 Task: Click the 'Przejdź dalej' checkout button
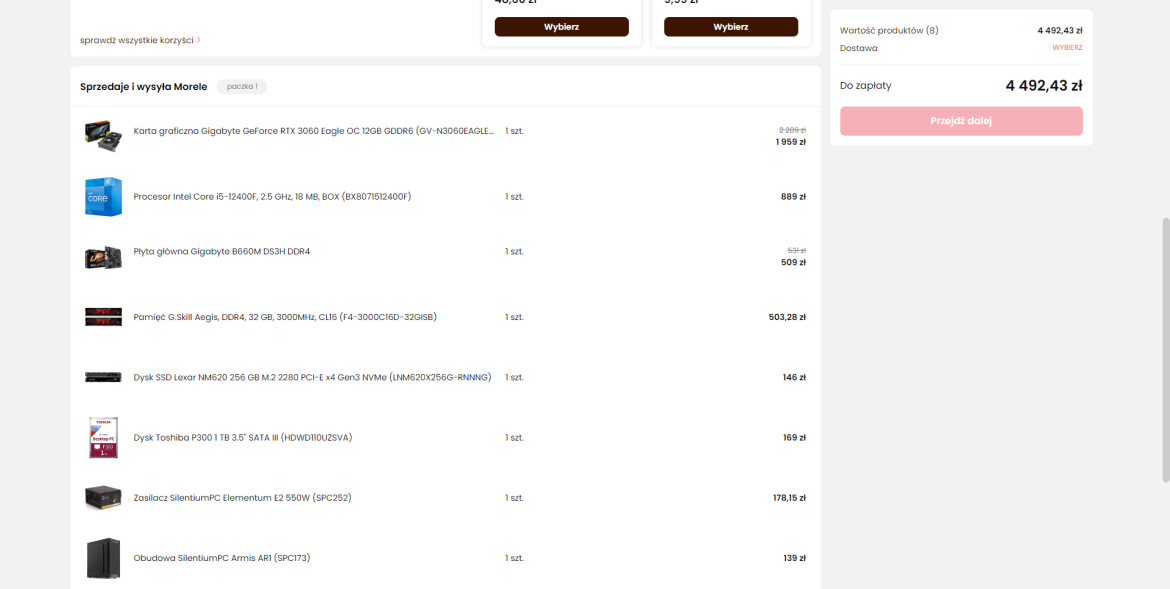[960, 121]
